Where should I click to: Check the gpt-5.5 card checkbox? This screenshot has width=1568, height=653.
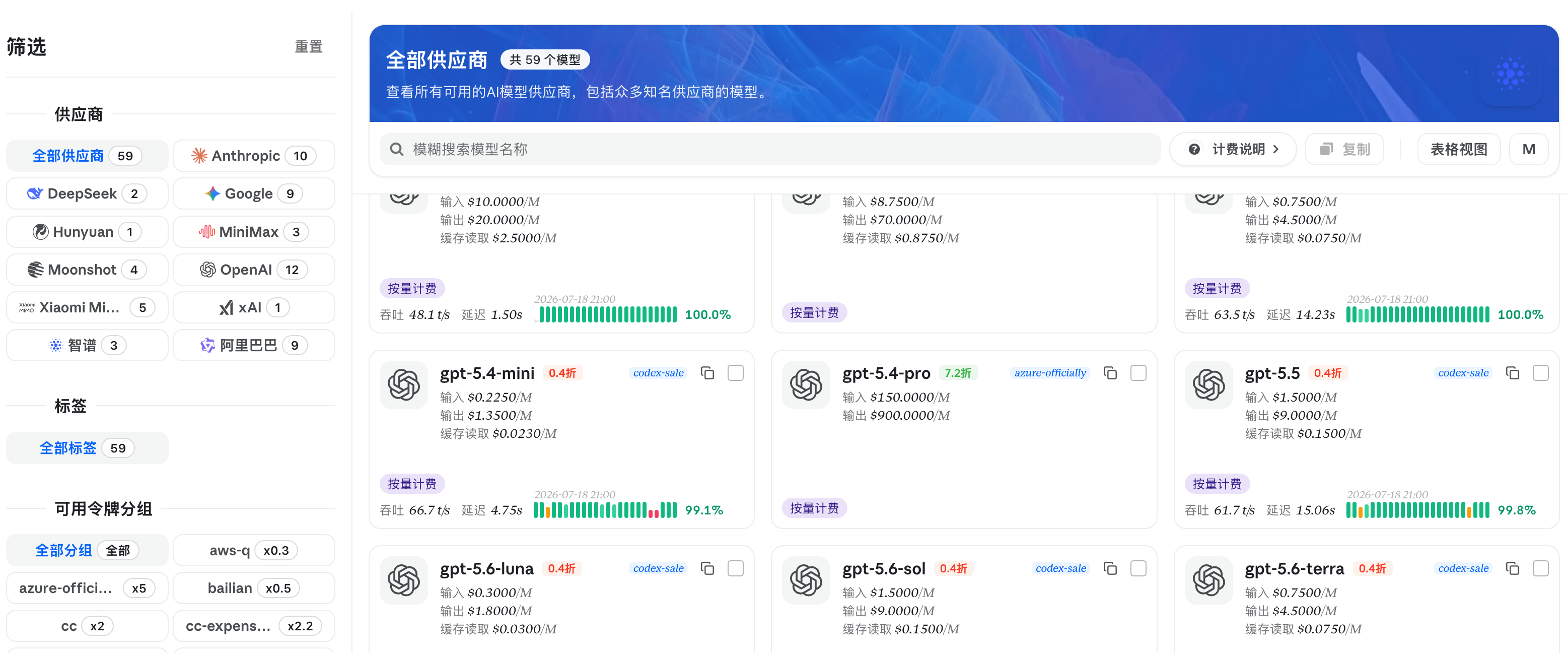tap(1541, 373)
